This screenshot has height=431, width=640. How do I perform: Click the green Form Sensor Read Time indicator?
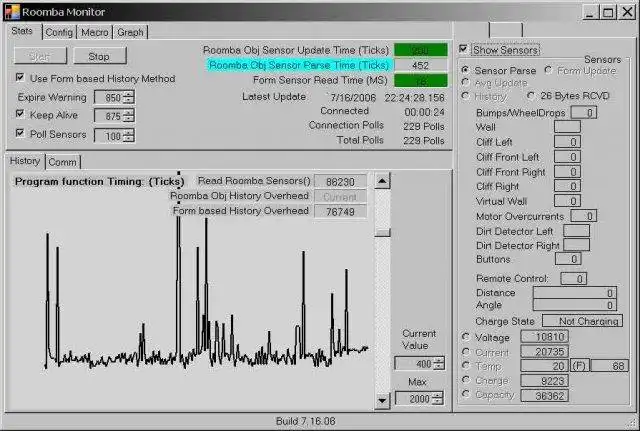pos(420,80)
